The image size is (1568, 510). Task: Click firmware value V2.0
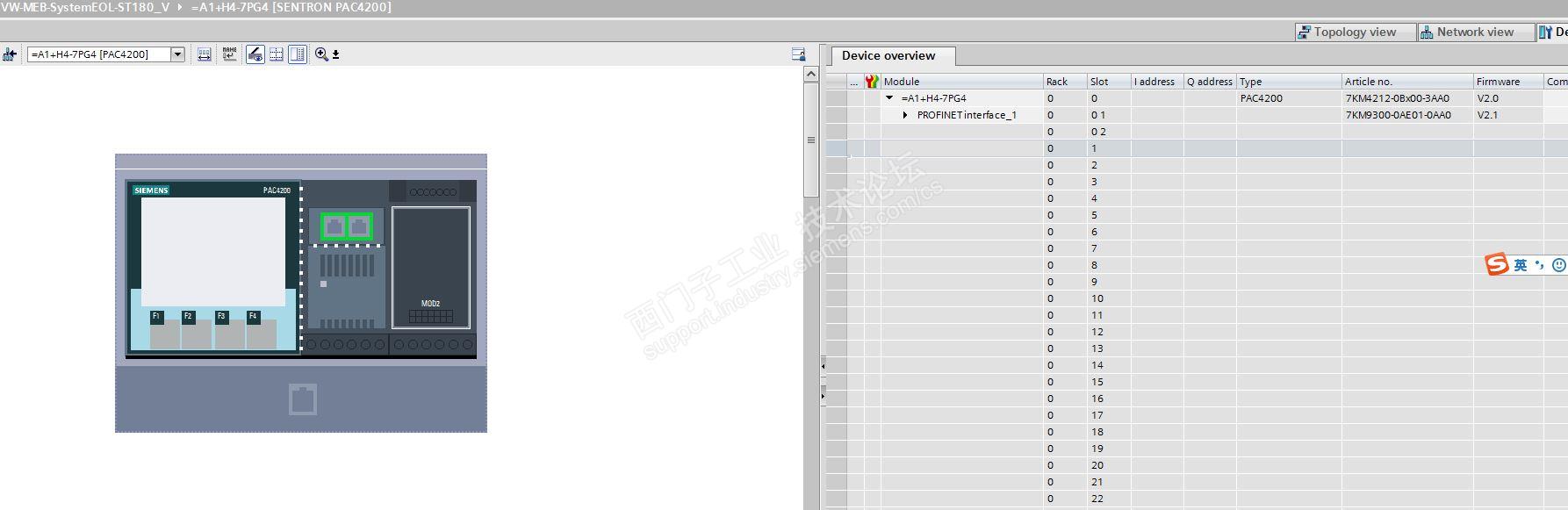[1487, 98]
